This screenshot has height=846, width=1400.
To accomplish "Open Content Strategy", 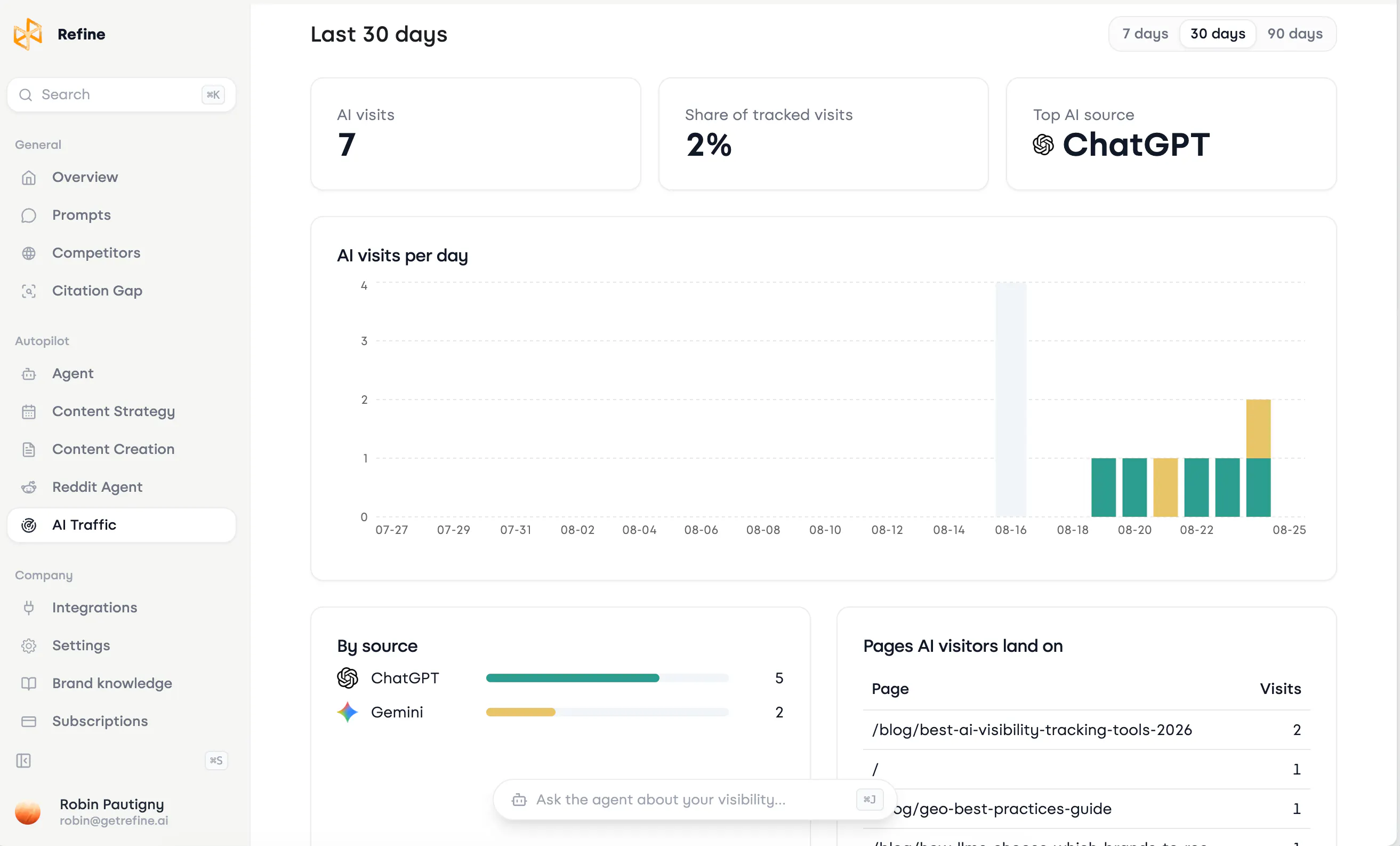I will pyautogui.click(x=122, y=412).
